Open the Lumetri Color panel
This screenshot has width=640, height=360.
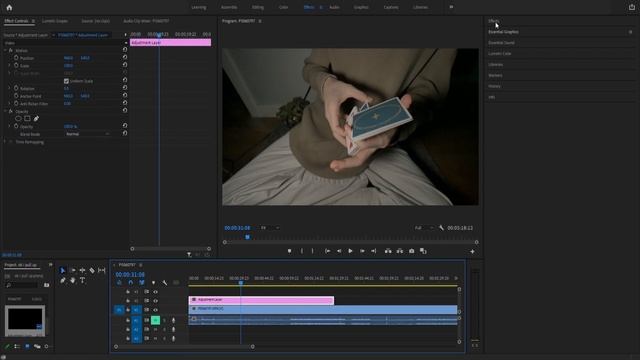click(x=500, y=53)
